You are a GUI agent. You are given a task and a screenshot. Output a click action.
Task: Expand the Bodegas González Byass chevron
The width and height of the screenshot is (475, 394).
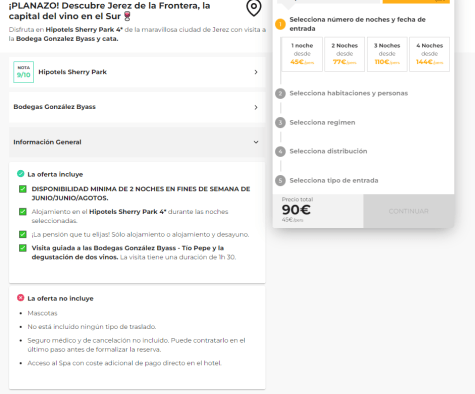pyautogui.click(x=256, y=107)
